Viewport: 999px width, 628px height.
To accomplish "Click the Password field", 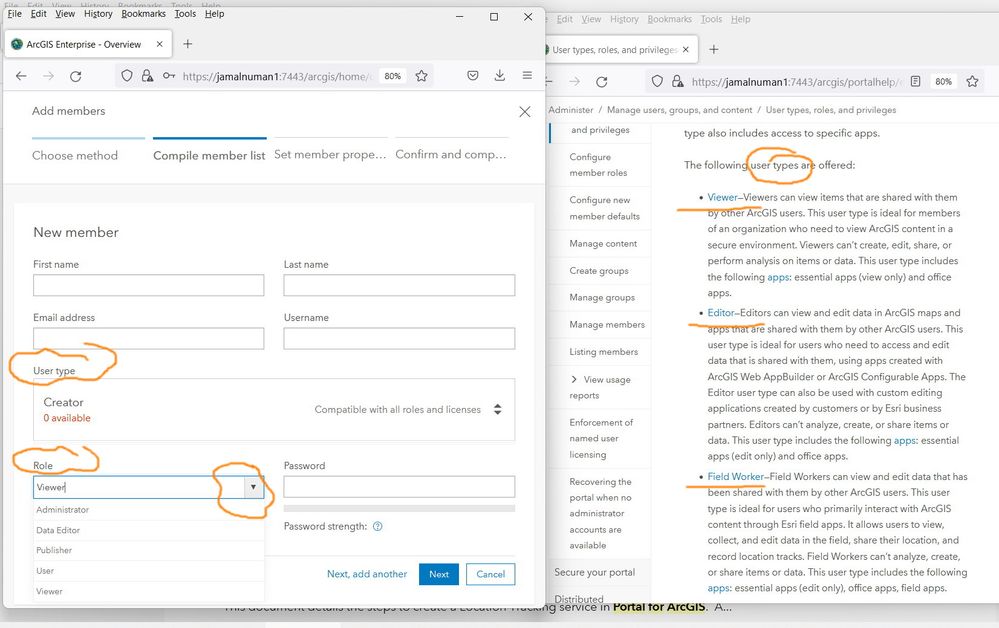I will tap(399, 487).
